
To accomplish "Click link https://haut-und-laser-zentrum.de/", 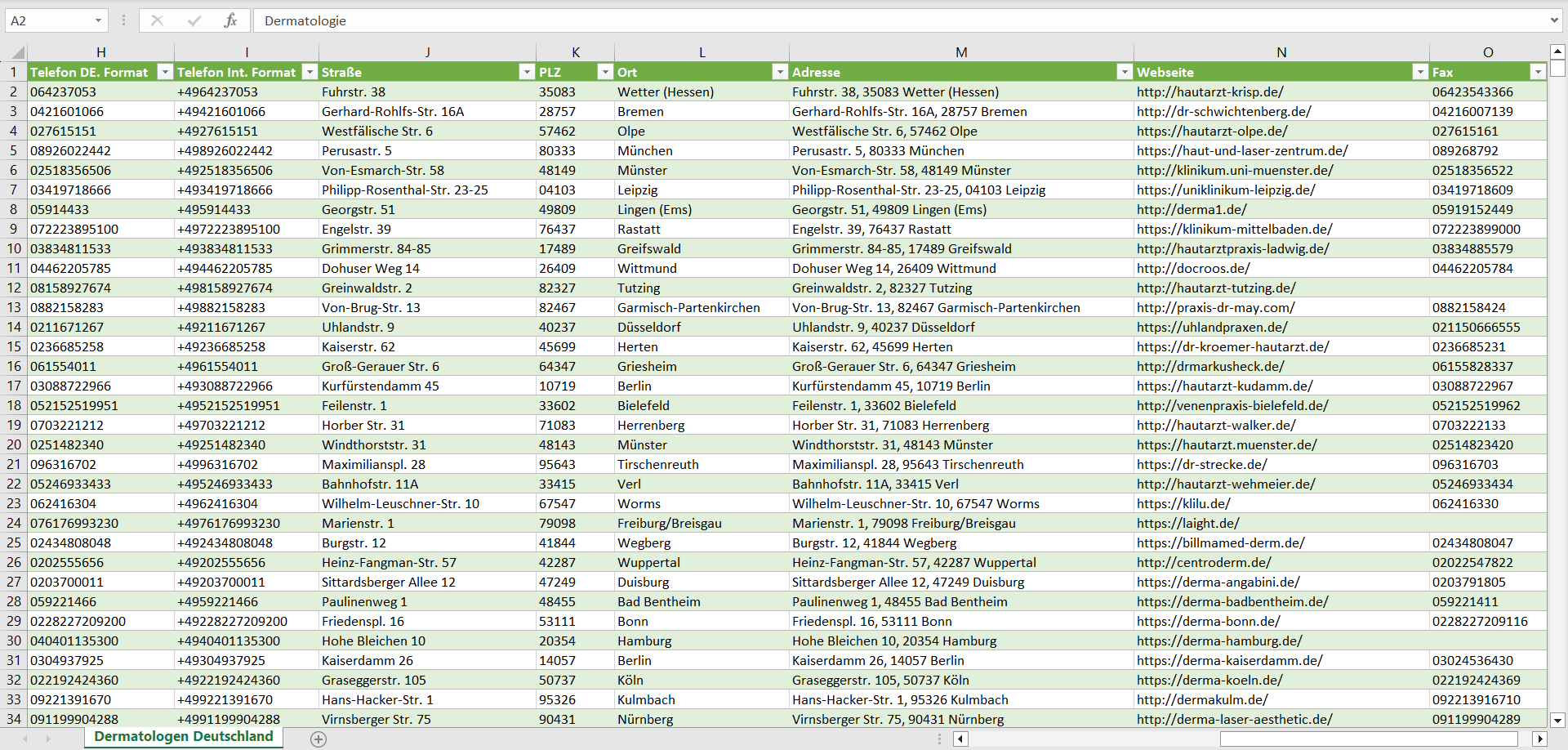I will (x=1242, y=150).
